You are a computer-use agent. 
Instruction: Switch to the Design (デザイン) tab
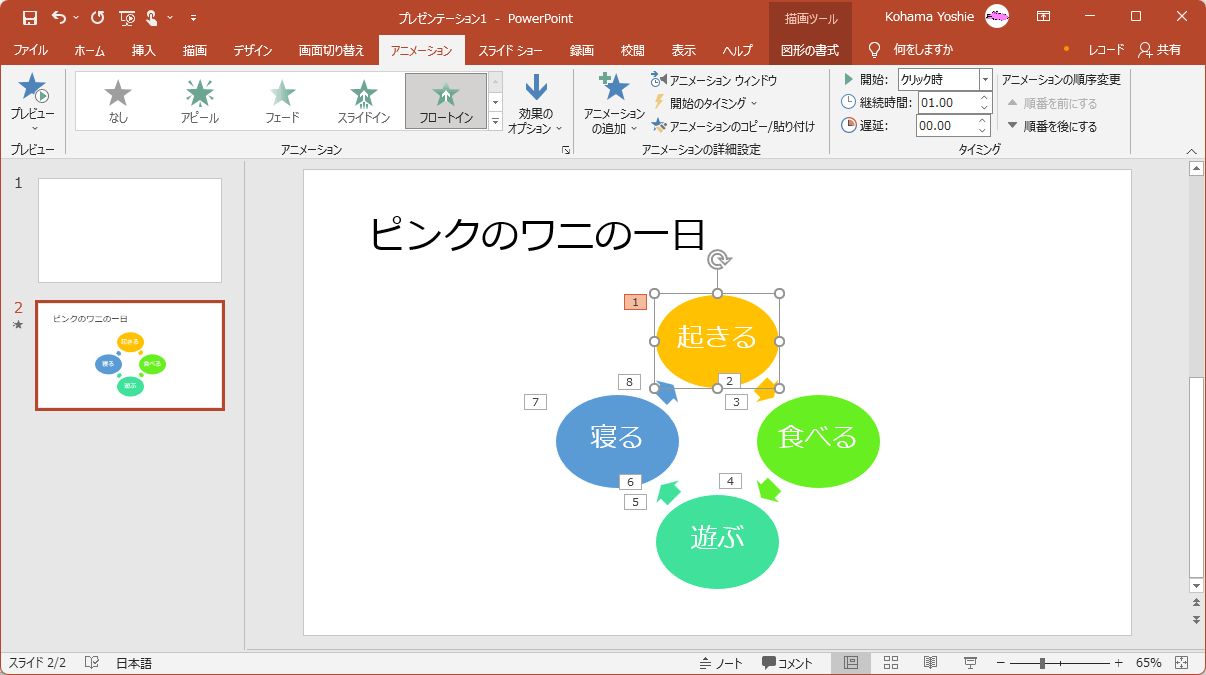254,50
